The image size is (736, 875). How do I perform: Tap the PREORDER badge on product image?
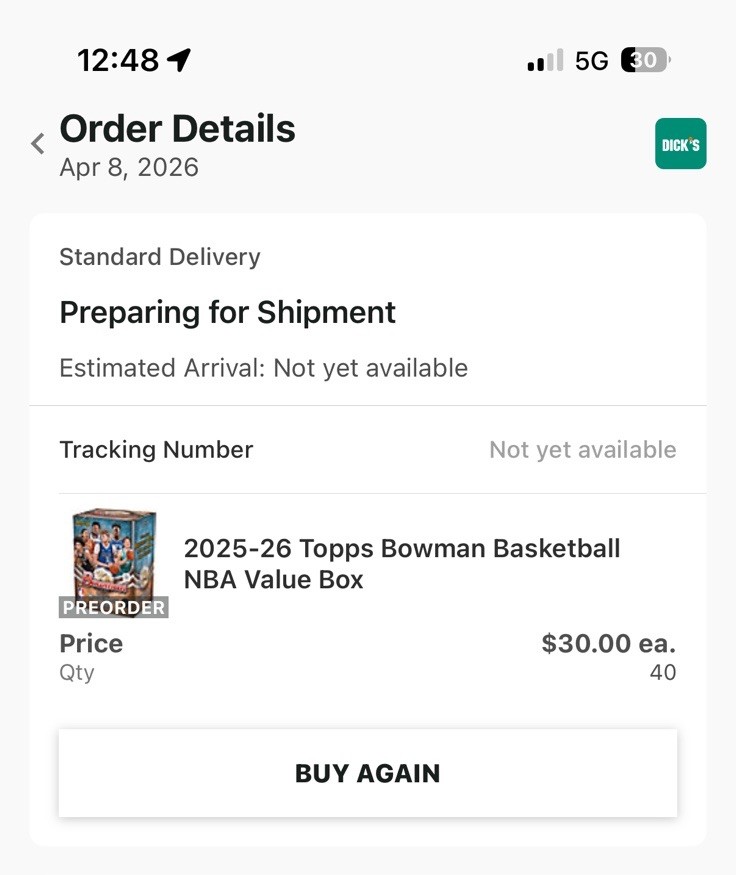pos(113,607)
